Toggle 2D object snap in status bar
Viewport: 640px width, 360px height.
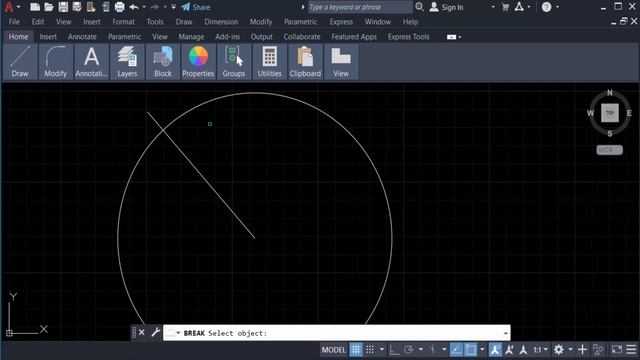click(x=471, y=350)
